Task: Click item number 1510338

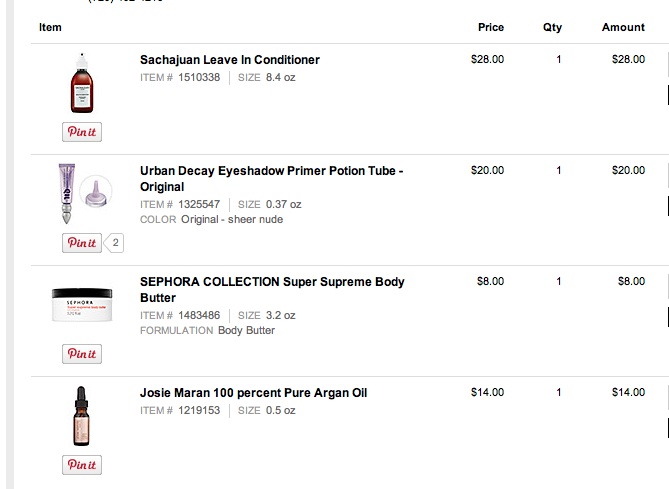Action: [x=199, y=77]
